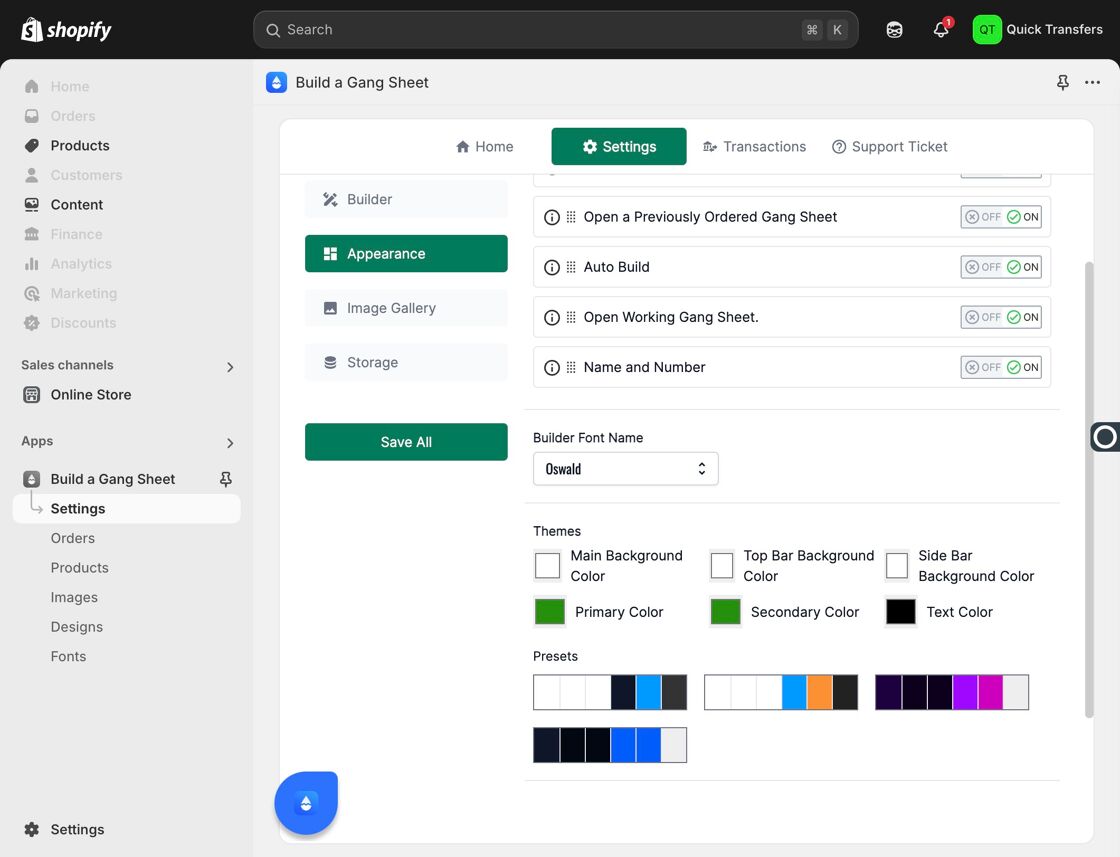
Task: Click the Products tag icon in sidebar
Action: point(31,146)
